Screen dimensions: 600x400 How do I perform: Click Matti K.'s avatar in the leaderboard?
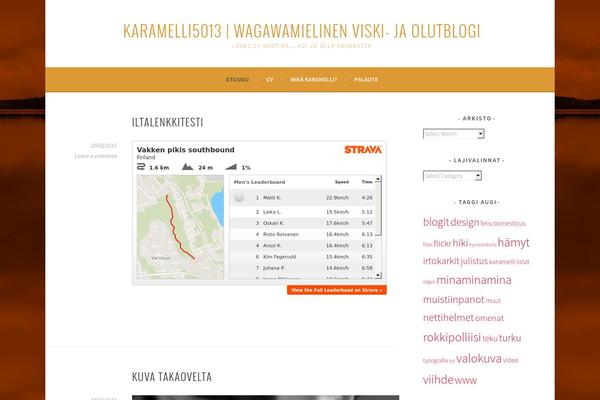coord(239,198)
